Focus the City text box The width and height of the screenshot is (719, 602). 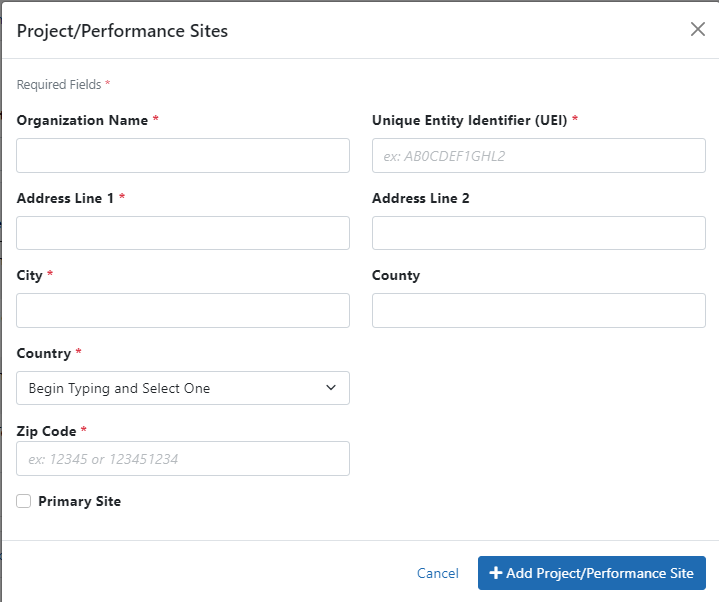(183, 310)
